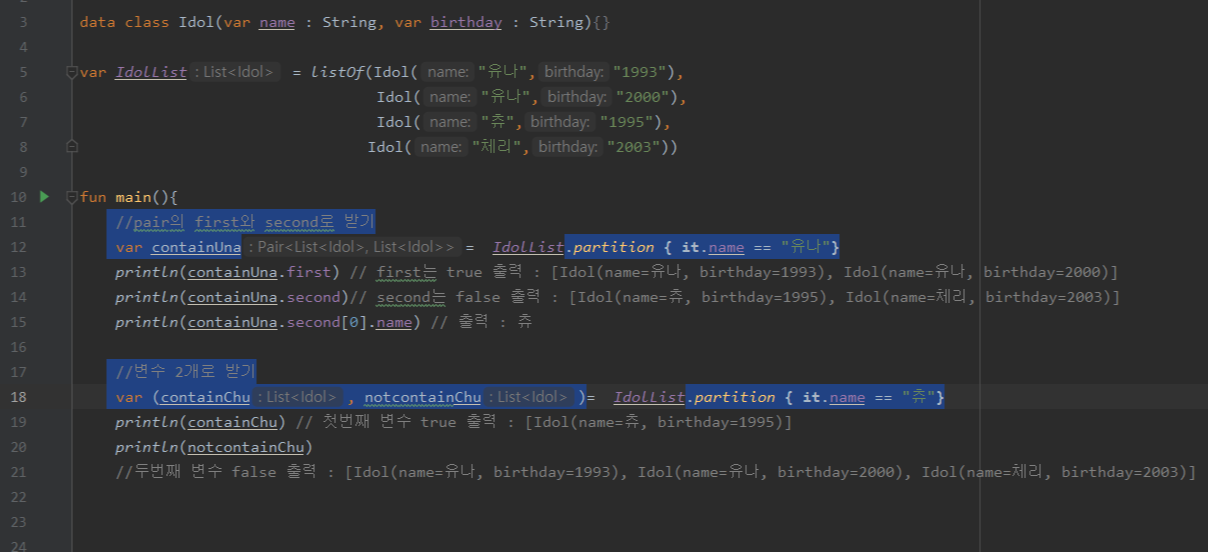Screen dimensions: 1208x552
Task: Collapse the IdolList declaration fold marker on line 5
Action: [71, 72]
